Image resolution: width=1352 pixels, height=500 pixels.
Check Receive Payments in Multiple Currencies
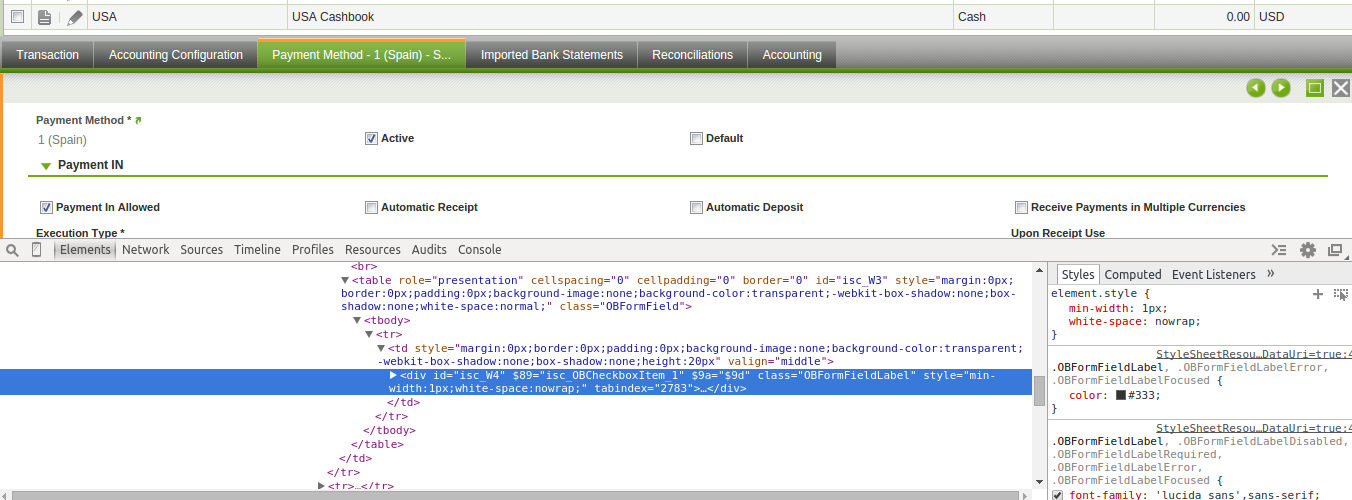(x=1021, y=208)
